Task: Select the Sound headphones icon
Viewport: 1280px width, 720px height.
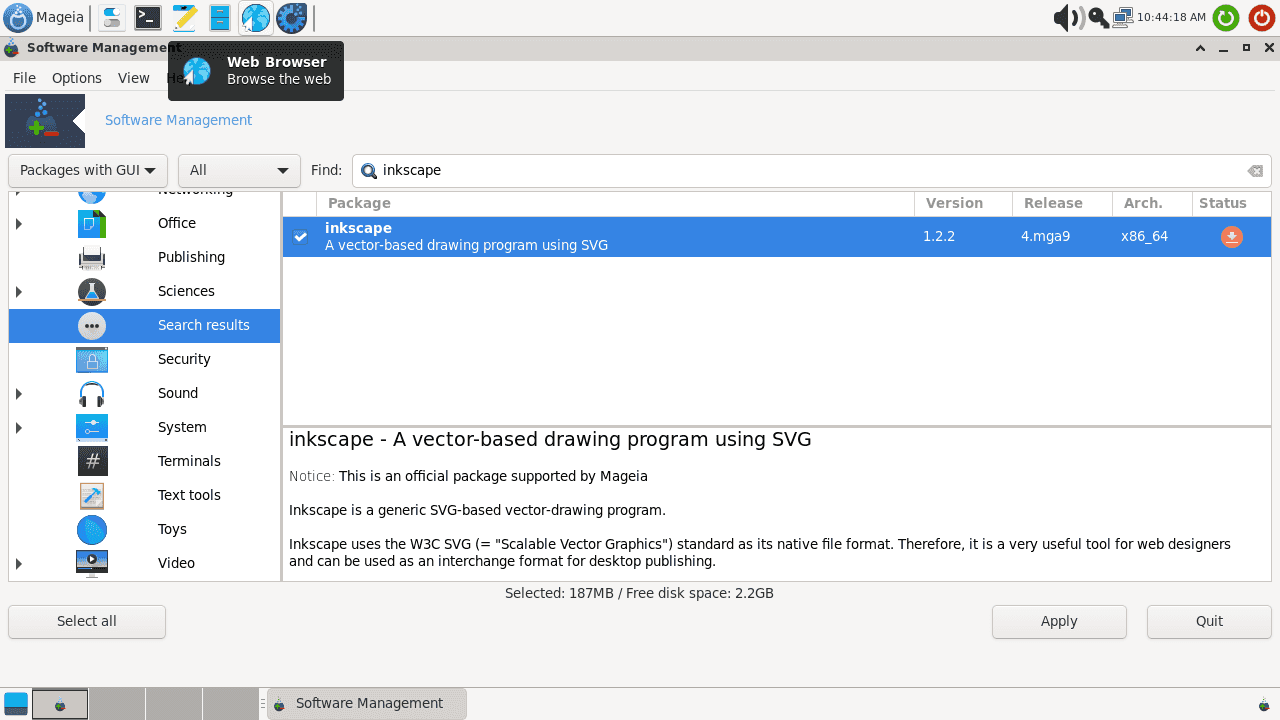Action: tap(92, 393)
